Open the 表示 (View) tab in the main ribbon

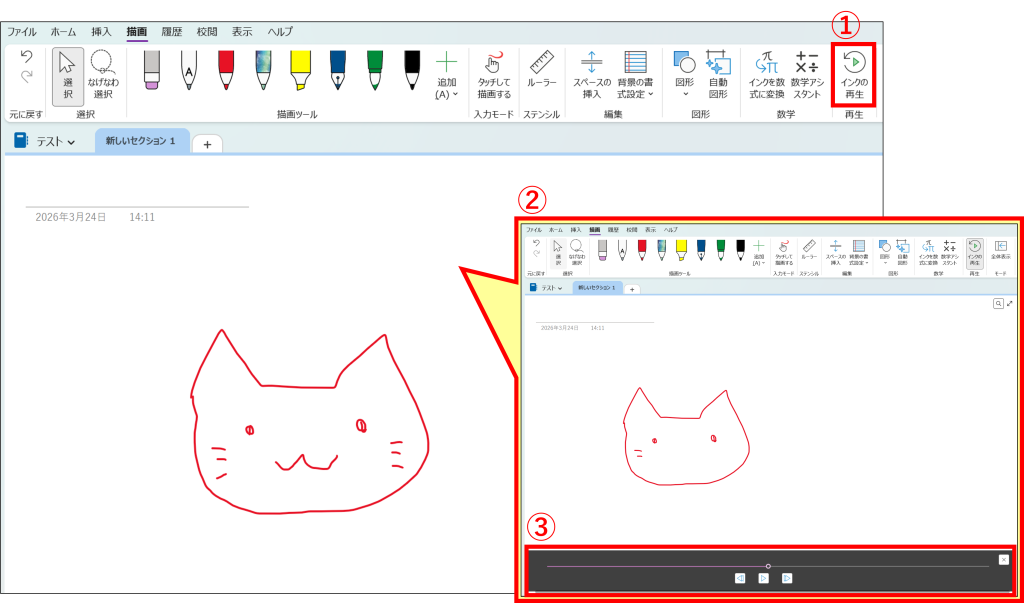point(242,32)
